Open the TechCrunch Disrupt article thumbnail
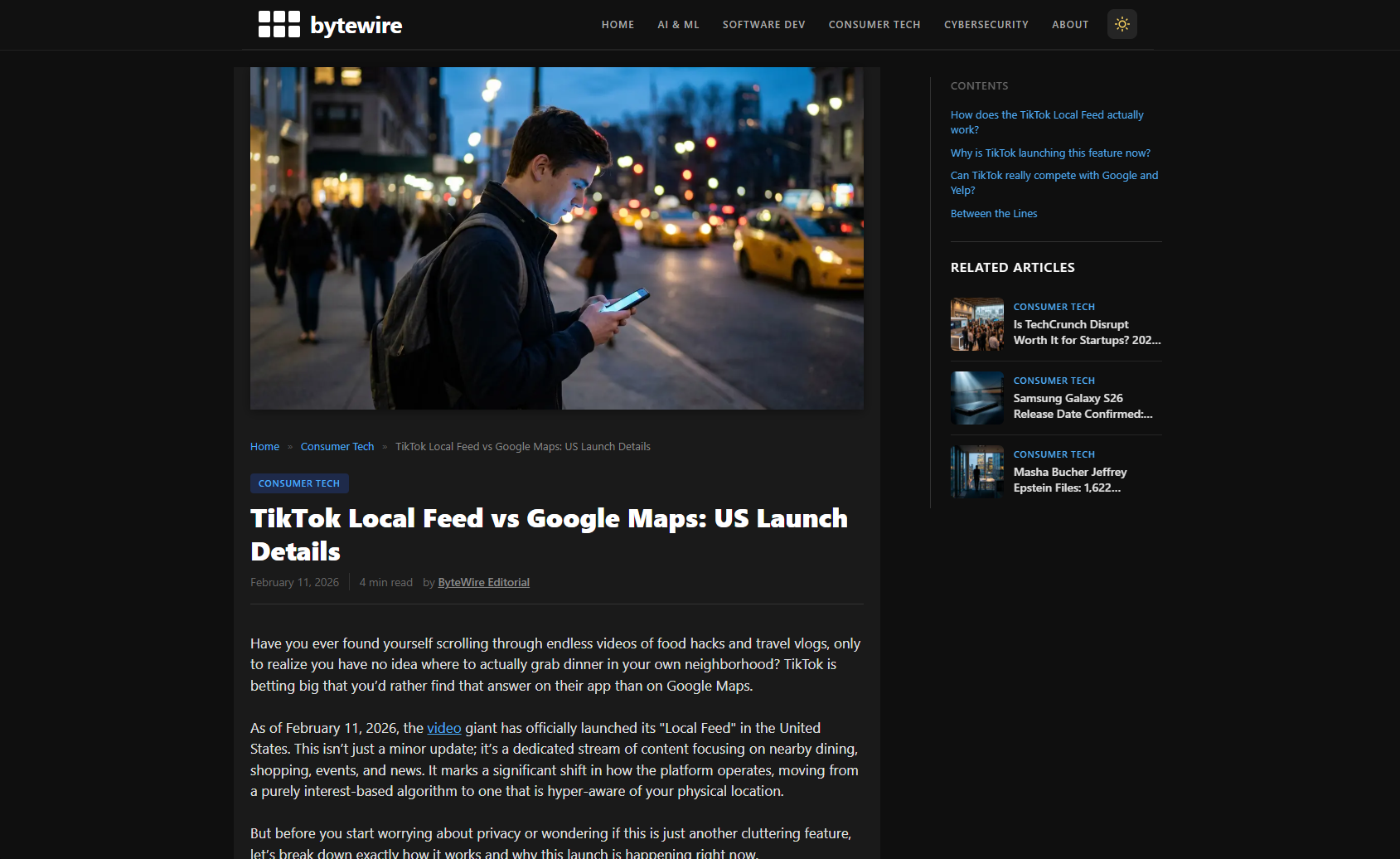The height and width of the screenshot is (859, 1400). (x=976, y=324)
